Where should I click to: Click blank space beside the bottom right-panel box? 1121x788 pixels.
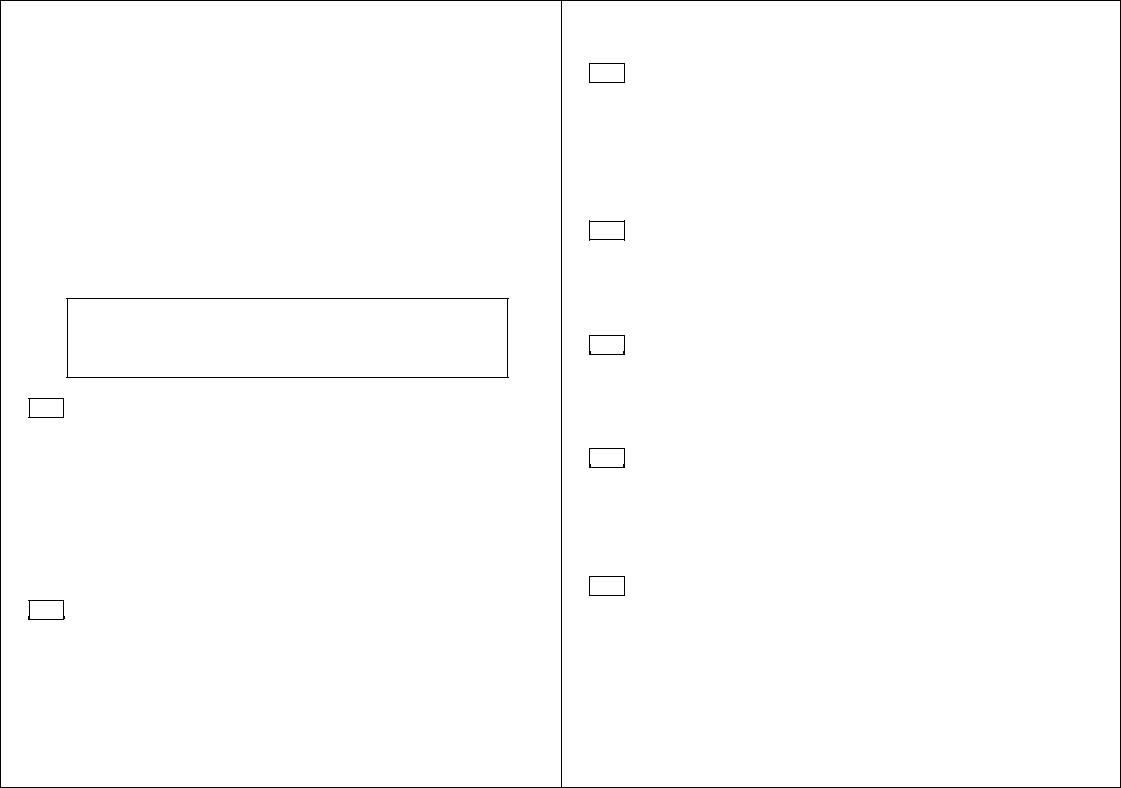coord(858,586)
